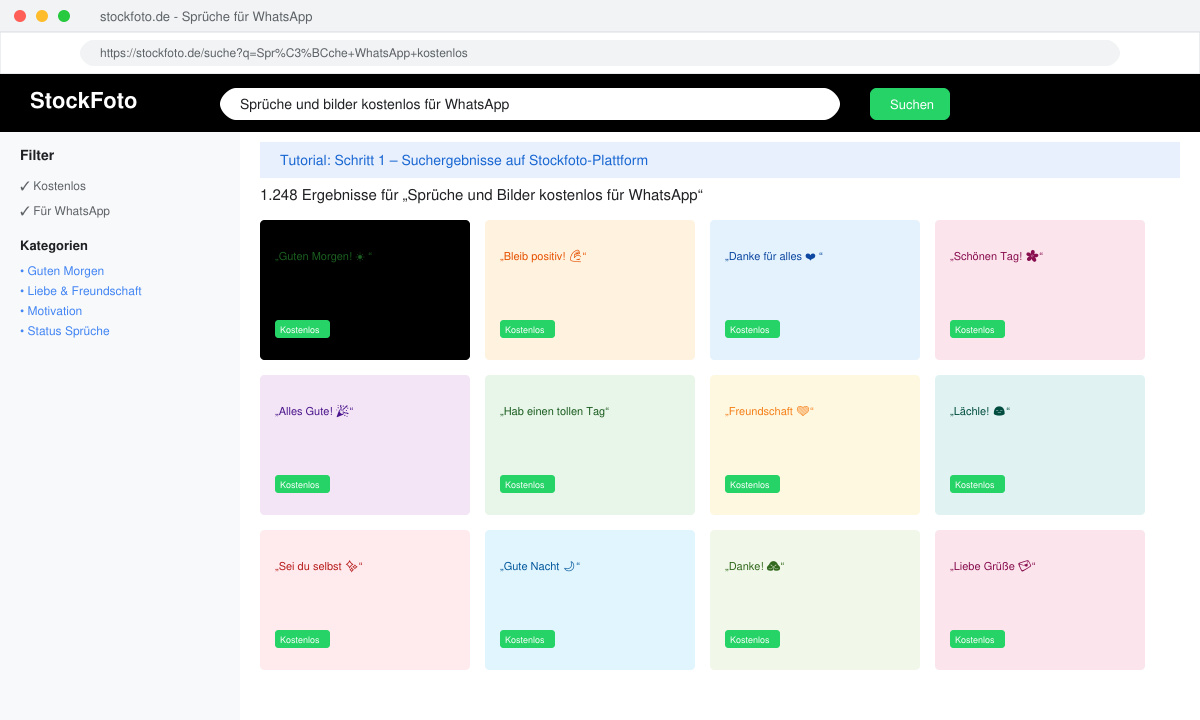Toggle the Kostenlos filter

pos(53,186)
